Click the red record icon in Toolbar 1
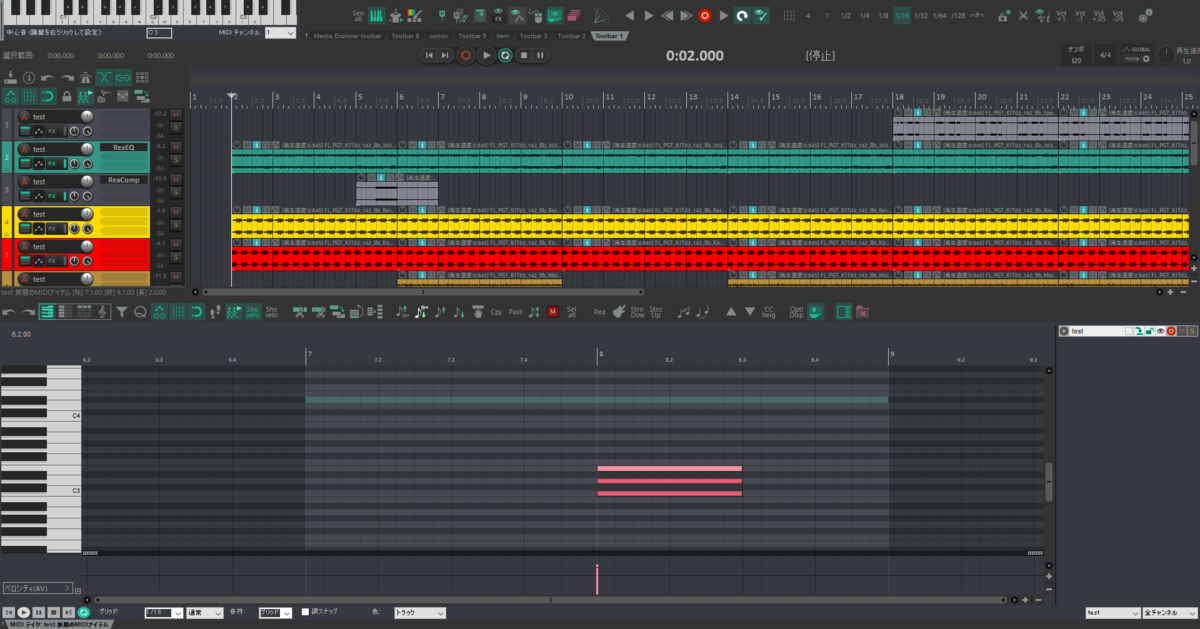1200x629 pixels. click(x=705, y=15)
